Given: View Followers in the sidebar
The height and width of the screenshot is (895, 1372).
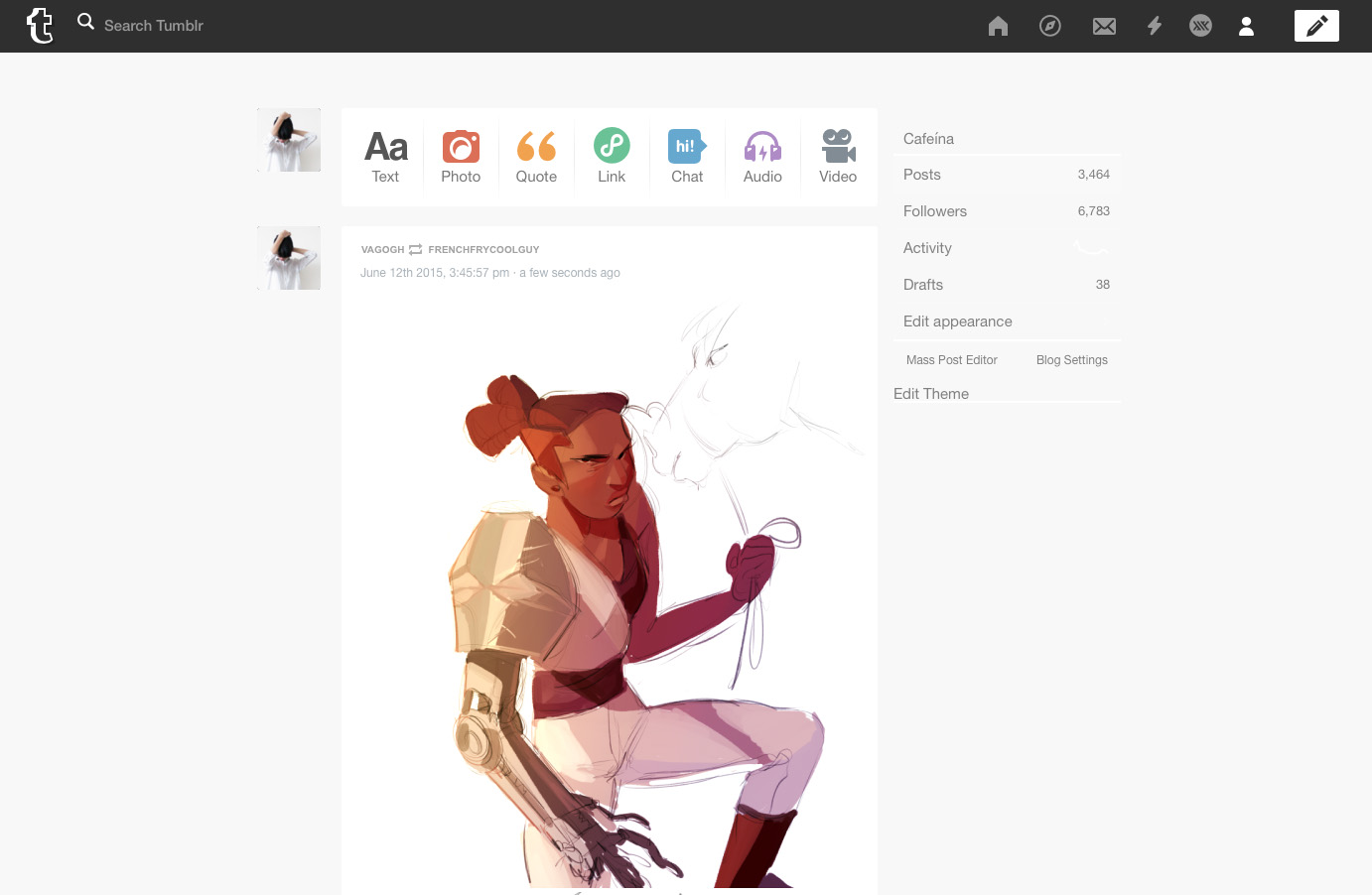Looking at the screenshot, I should tap(1007, 211).
